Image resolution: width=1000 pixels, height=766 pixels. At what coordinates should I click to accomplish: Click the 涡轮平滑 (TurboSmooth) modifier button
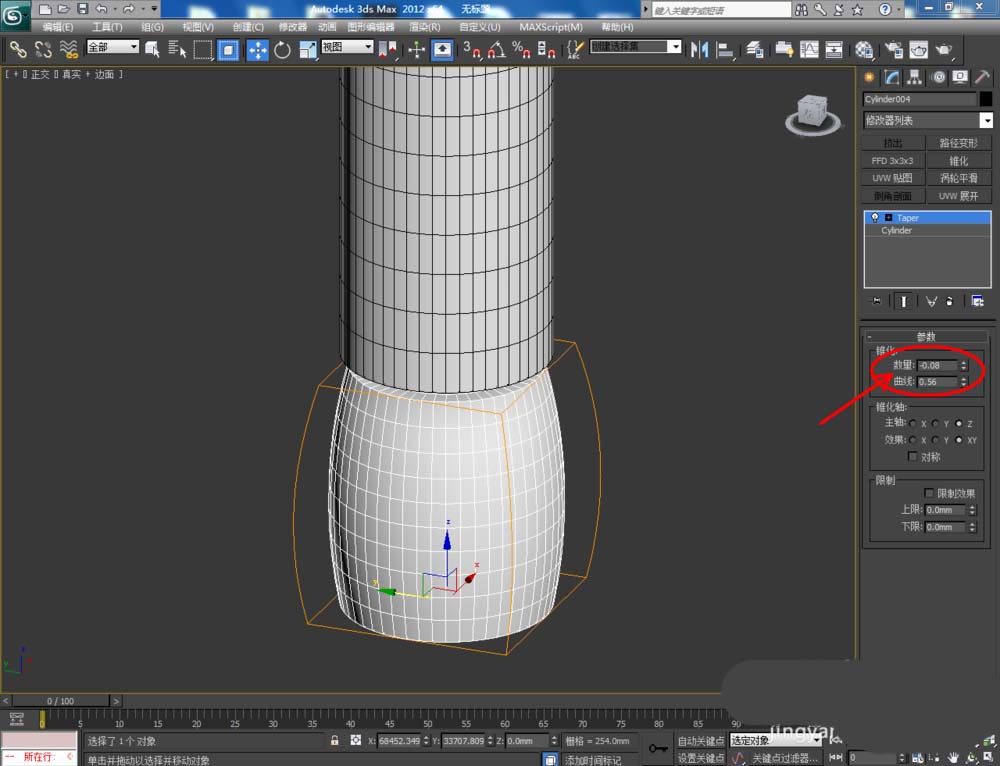point(958,178)
